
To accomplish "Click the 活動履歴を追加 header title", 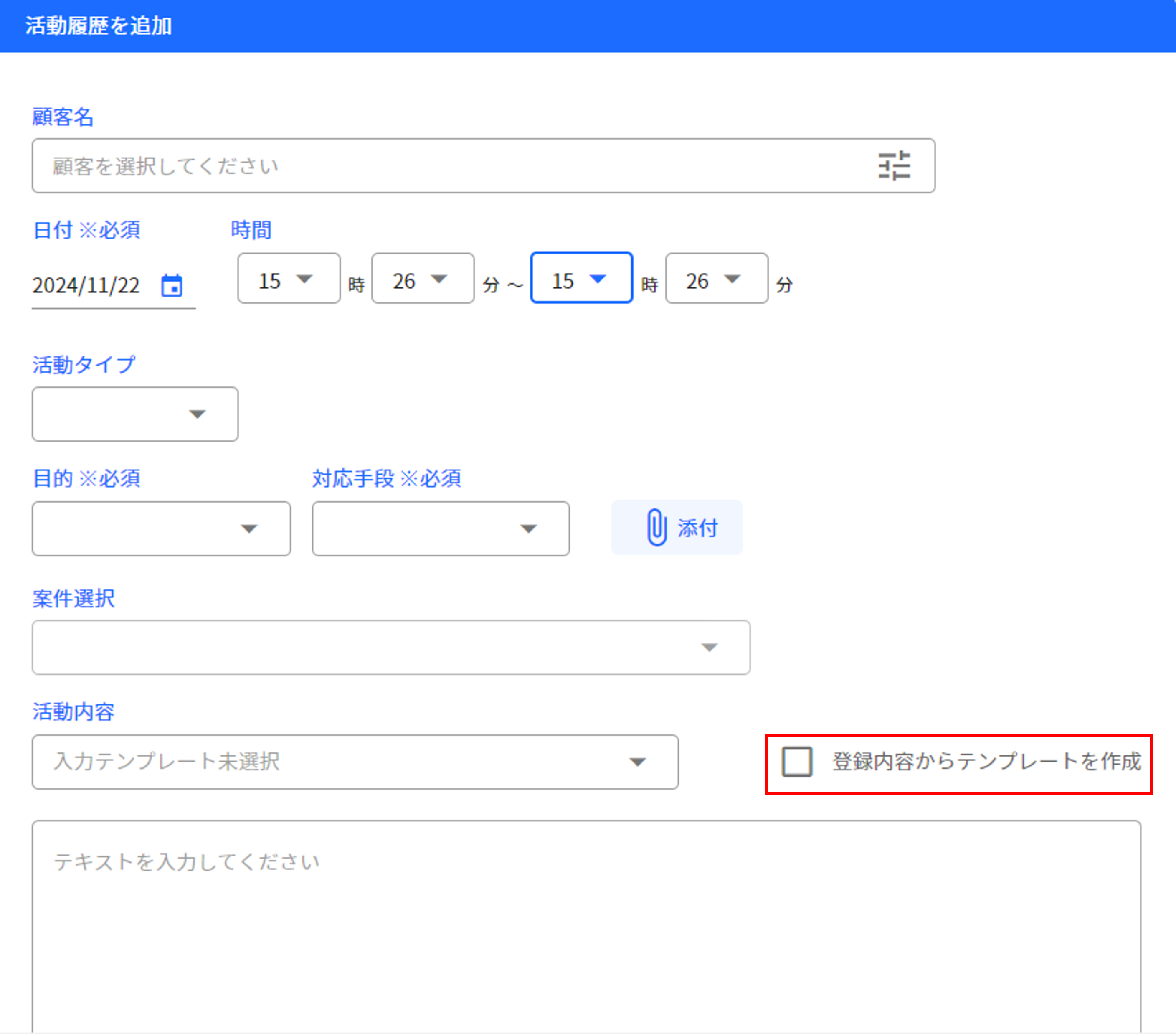I will [x=99, y=26].
